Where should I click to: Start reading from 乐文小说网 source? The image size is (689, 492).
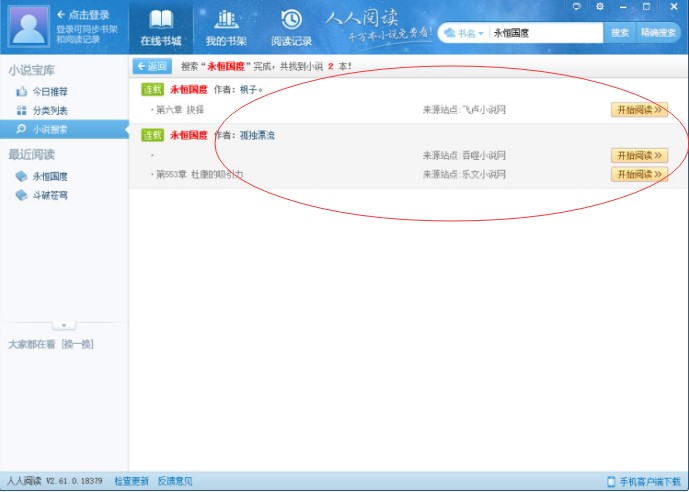[639, 174]
